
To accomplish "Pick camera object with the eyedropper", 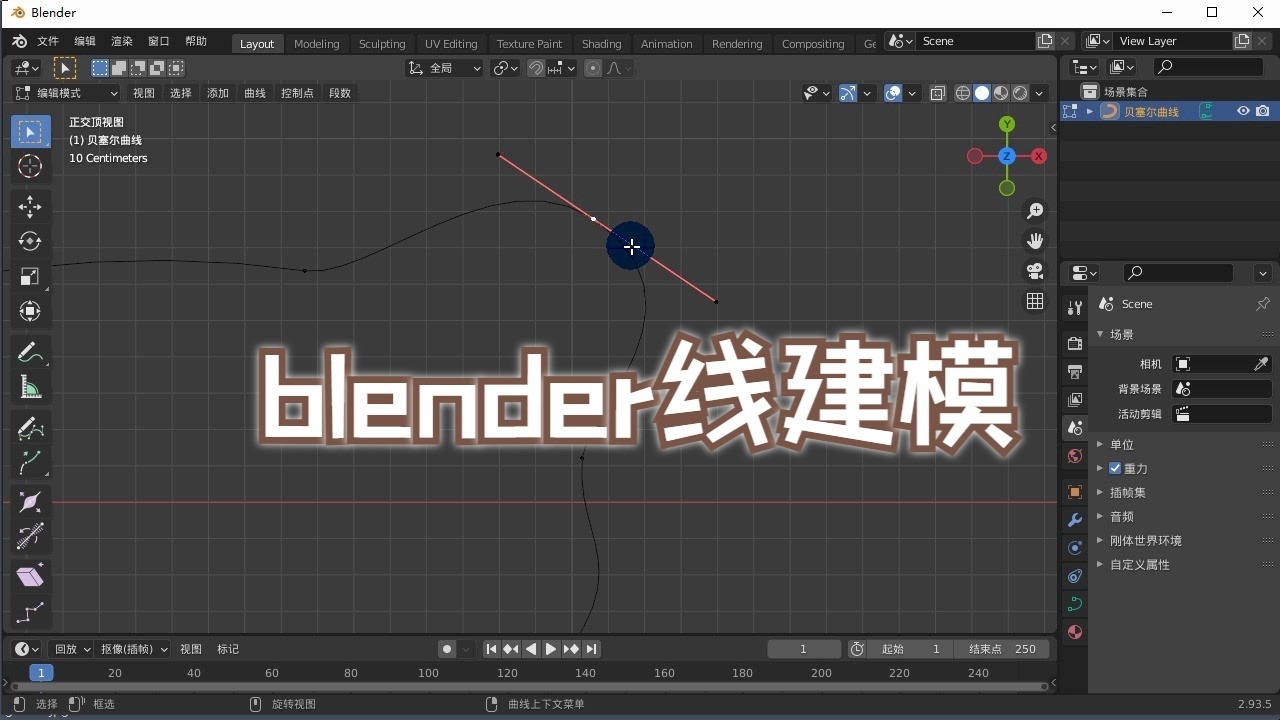I will [1262, 364].
